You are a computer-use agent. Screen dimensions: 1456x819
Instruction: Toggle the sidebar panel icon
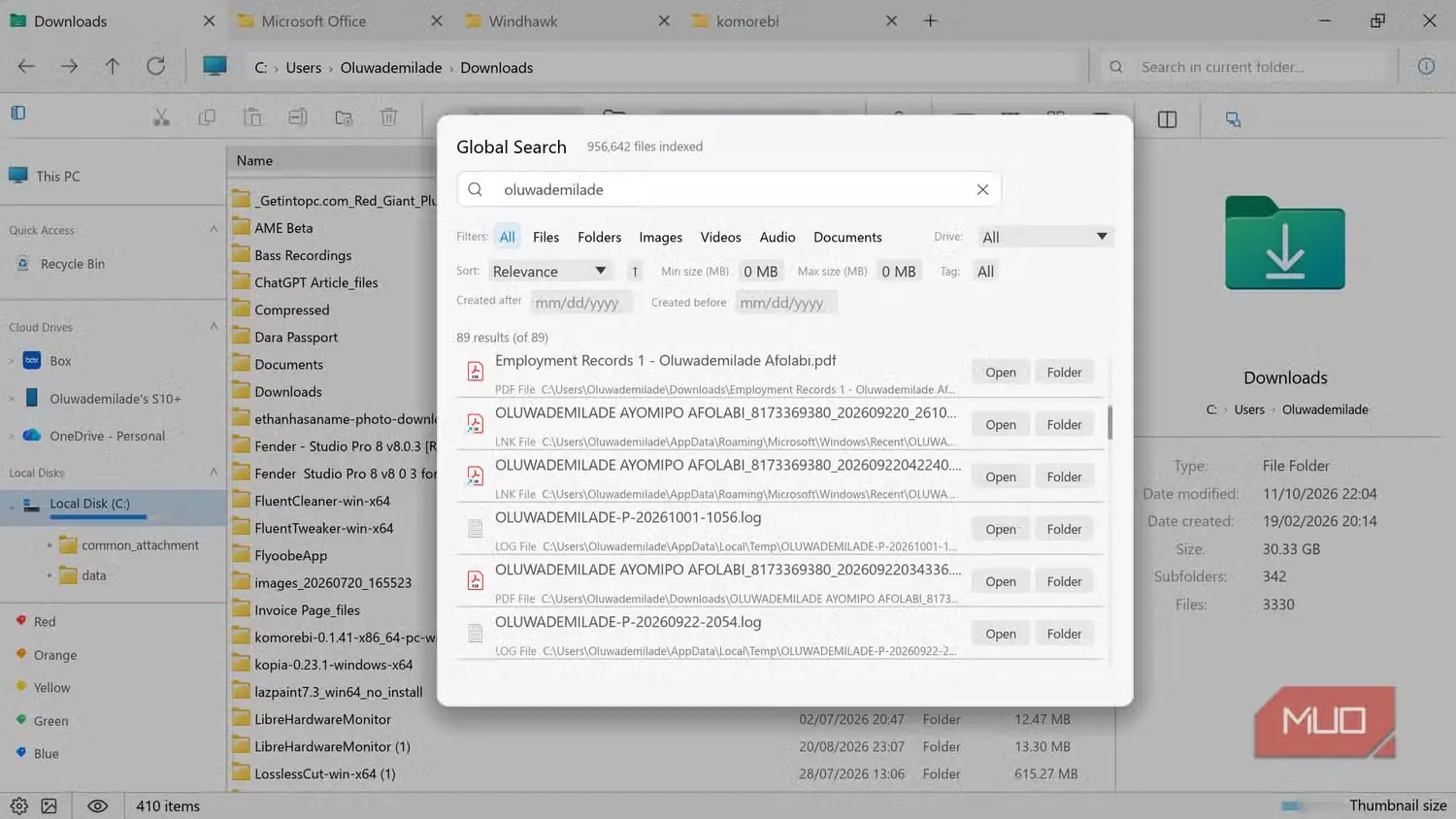(x=18, y=113)
